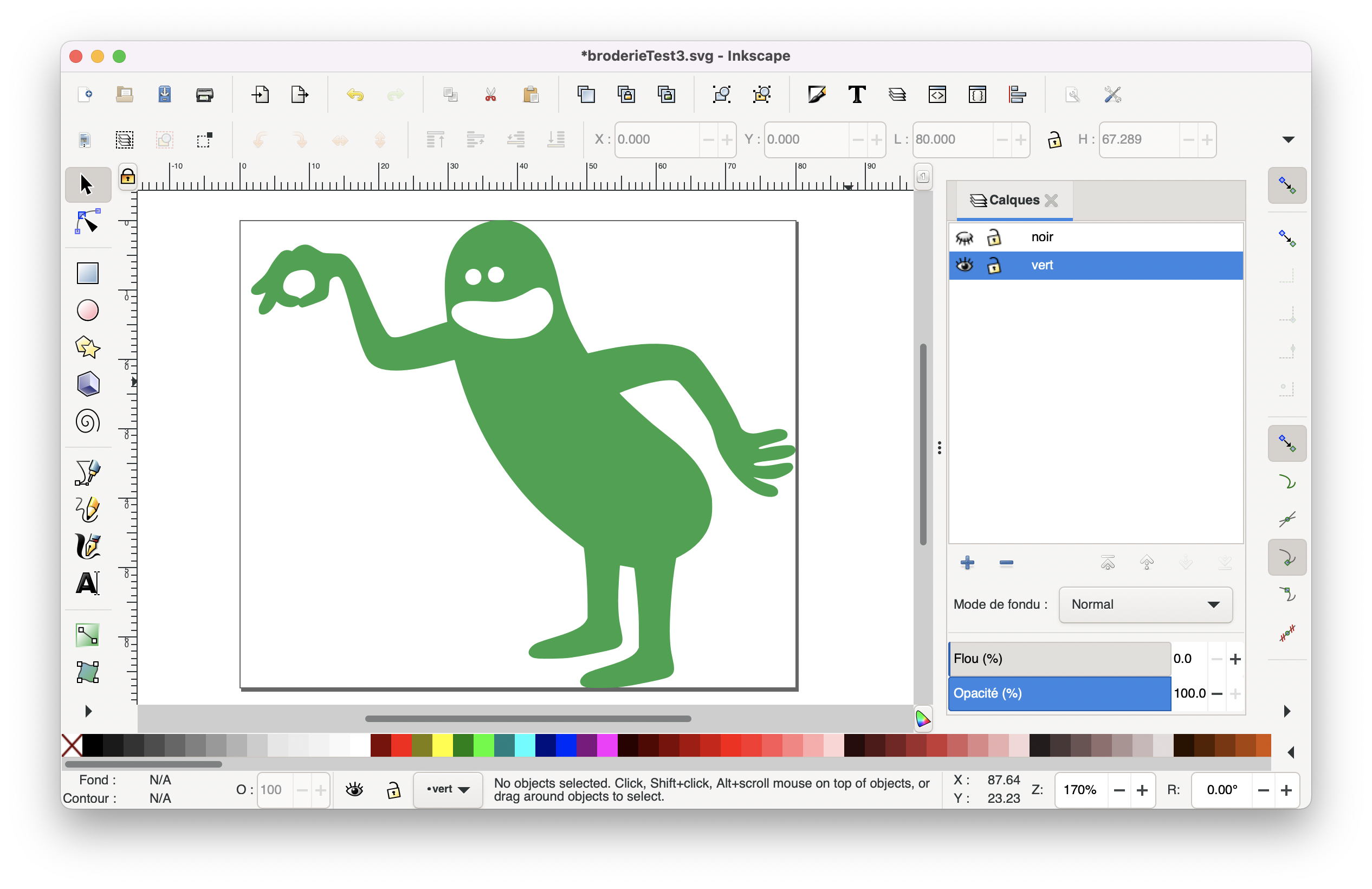Pick the yellow swatch in palette
Screen dimensions: 1372x889
(x=442, y=745)
